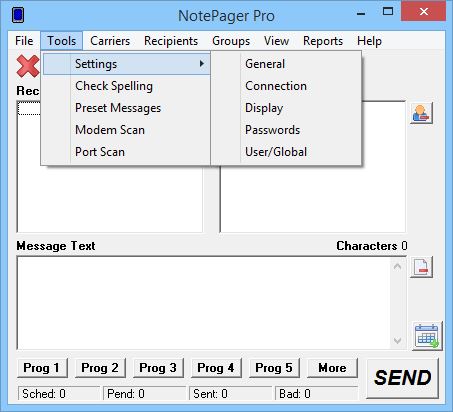Open the View menu
The image size is (453, 412).
276,41
